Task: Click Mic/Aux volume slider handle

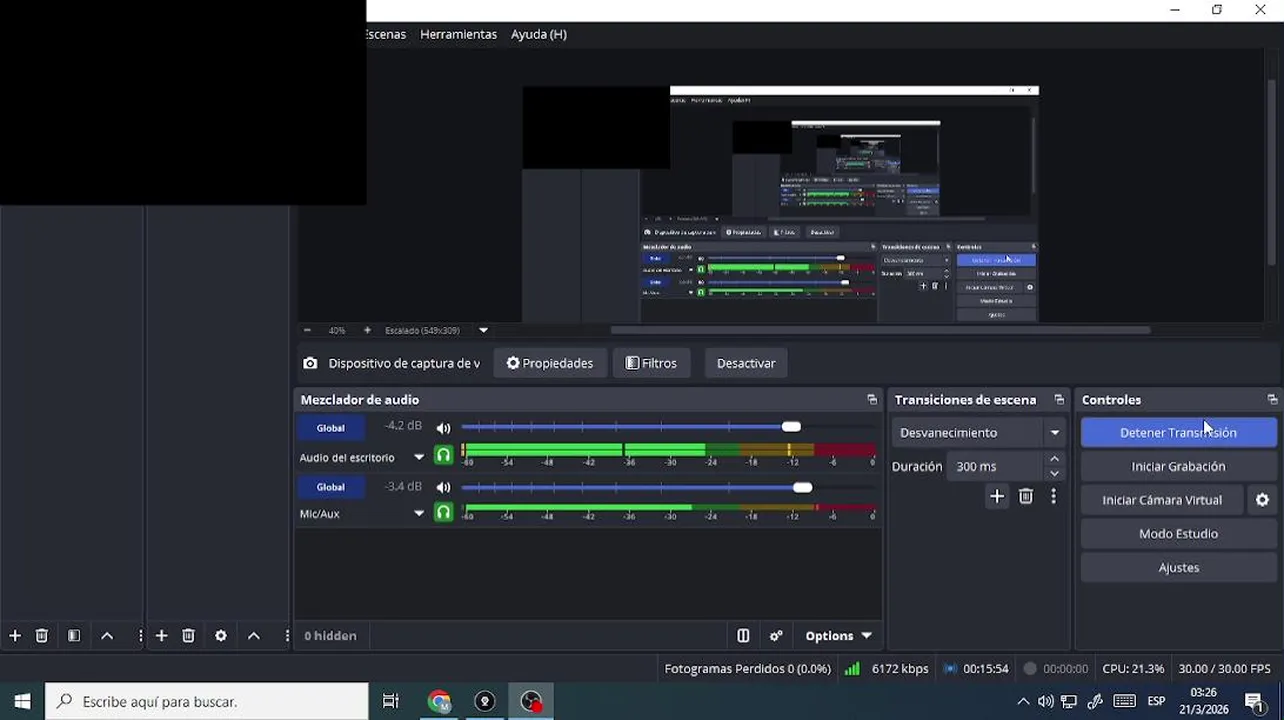Action: 802,488
